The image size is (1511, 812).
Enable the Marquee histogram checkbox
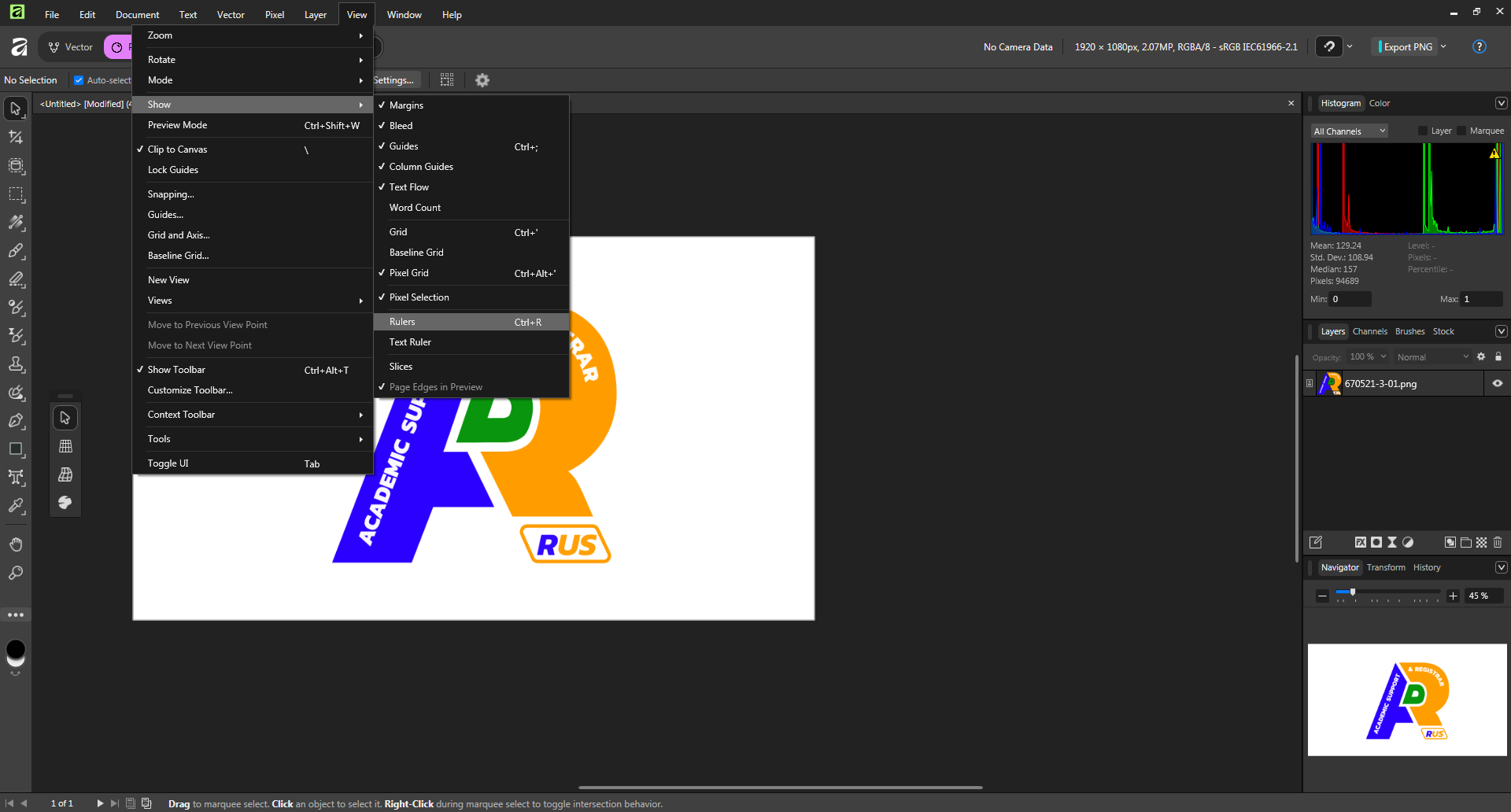click(x=1461, y=131)
